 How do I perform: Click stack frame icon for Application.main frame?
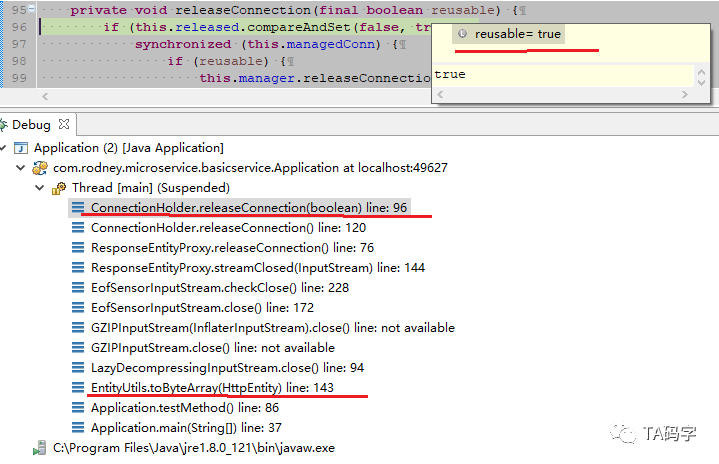78,428
